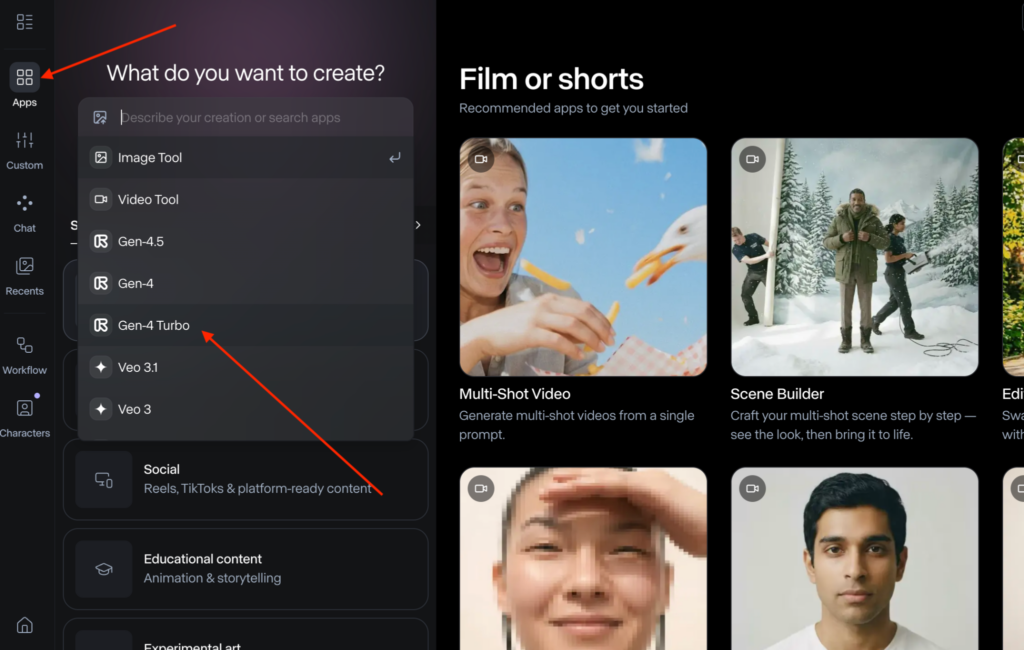Select Image Tool from the dropdown list
Screen dimensions: 1024x650
246,157
